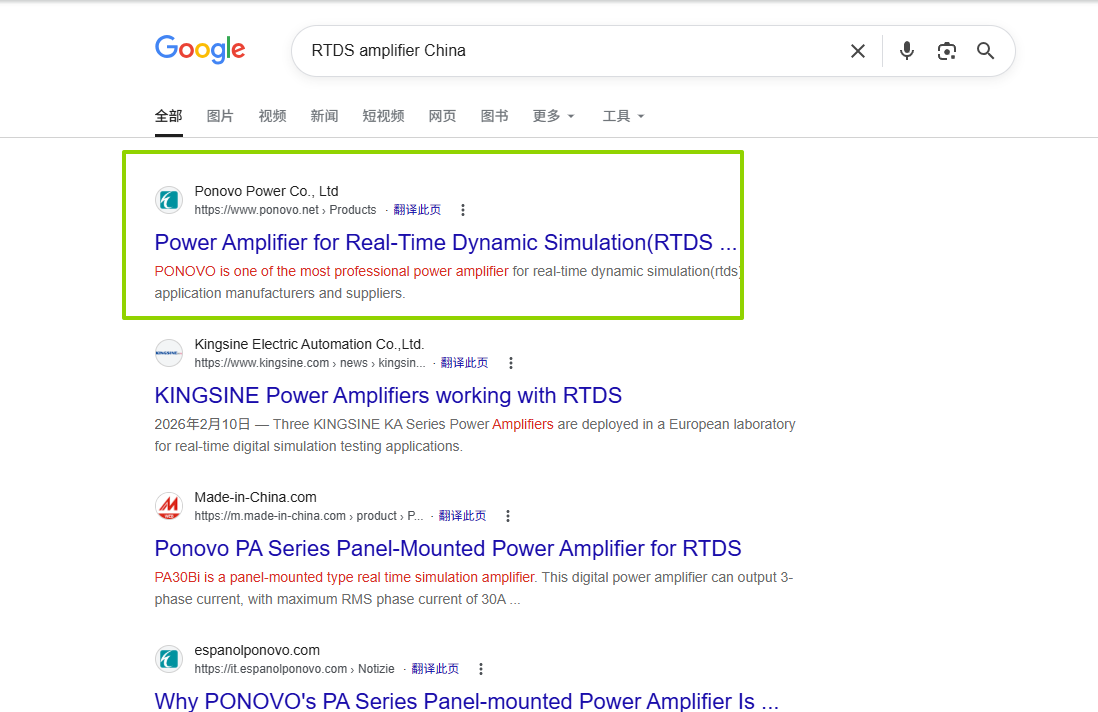The height and width of the screenshot is (712, 1098).
Task: Click snippet mentioning 'Three KINGSINE KA Series'
Action: coord(475,435)
